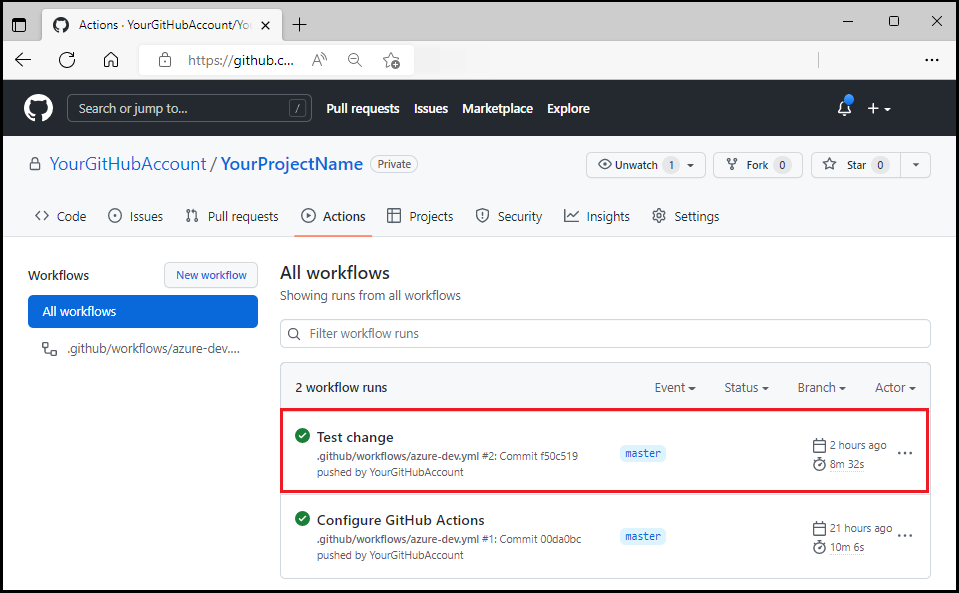Open the Test change workflow run
This screenshot has width=959, height=593.
click(x=354, y=436)
